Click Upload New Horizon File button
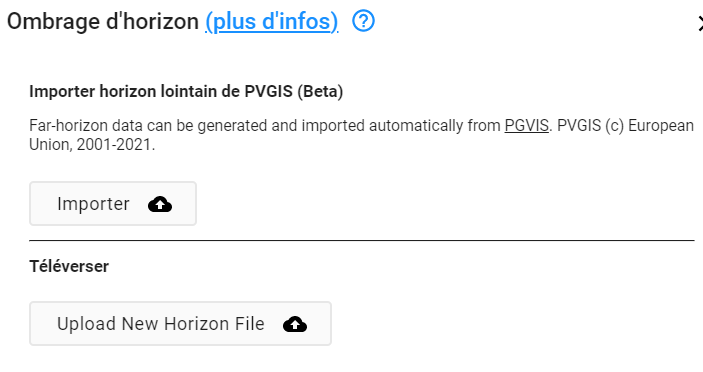This screenshot has width=703, height=372. (180, 324)
